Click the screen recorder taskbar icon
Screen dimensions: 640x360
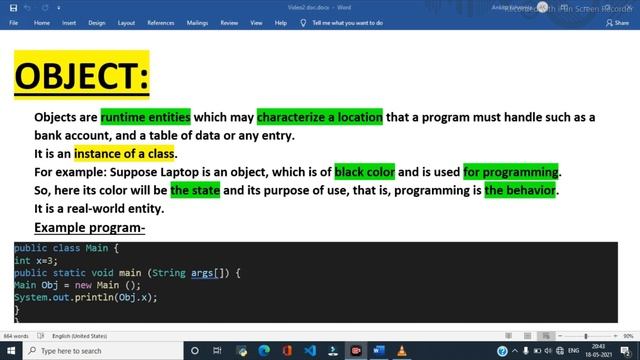click(x=356, y=351)
